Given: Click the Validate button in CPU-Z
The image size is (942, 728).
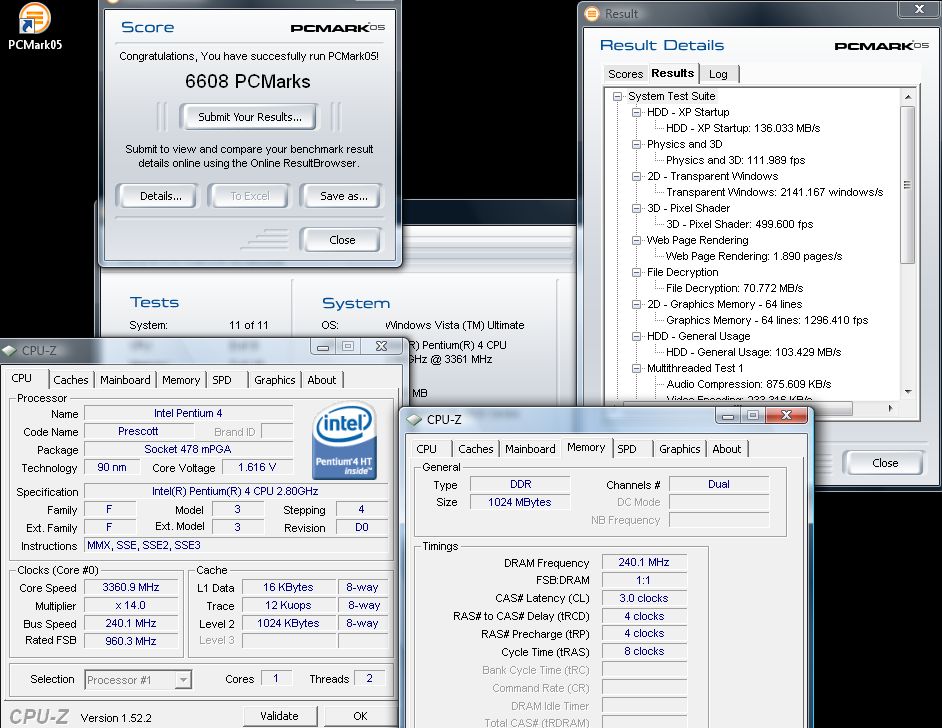Looking at the screenshot, I should (279, 716).
